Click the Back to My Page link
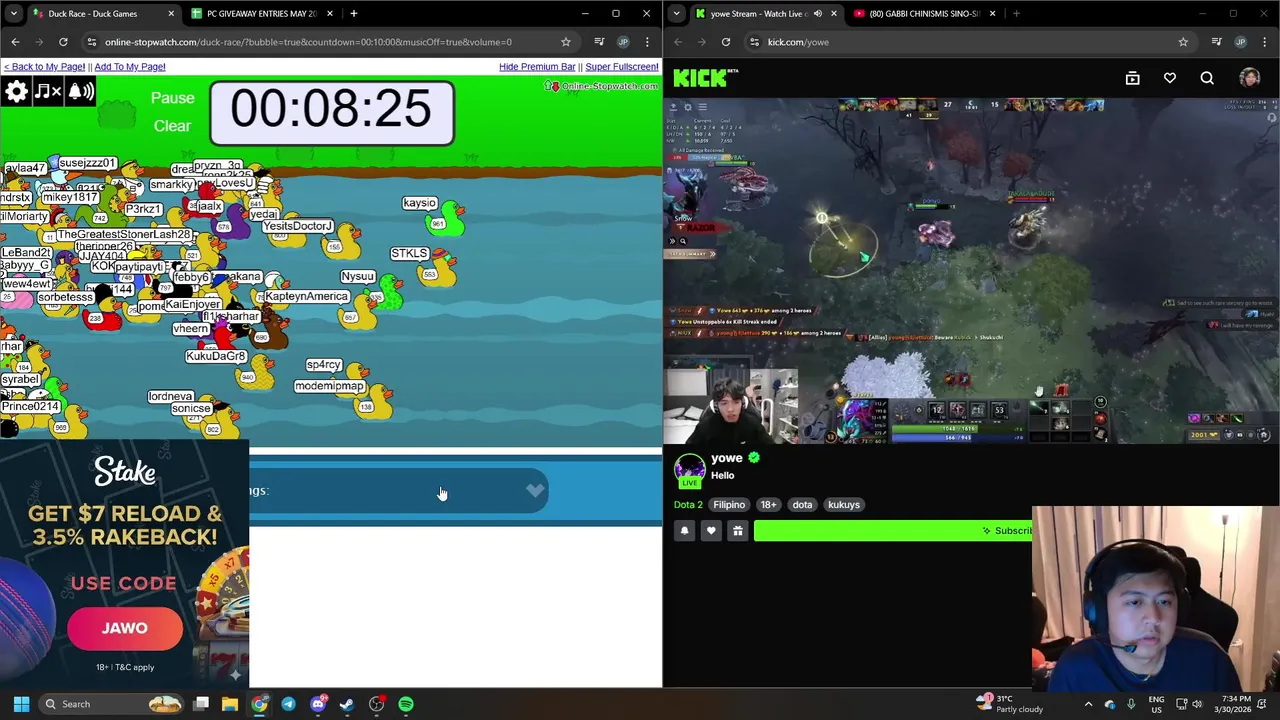 (44, 67)
